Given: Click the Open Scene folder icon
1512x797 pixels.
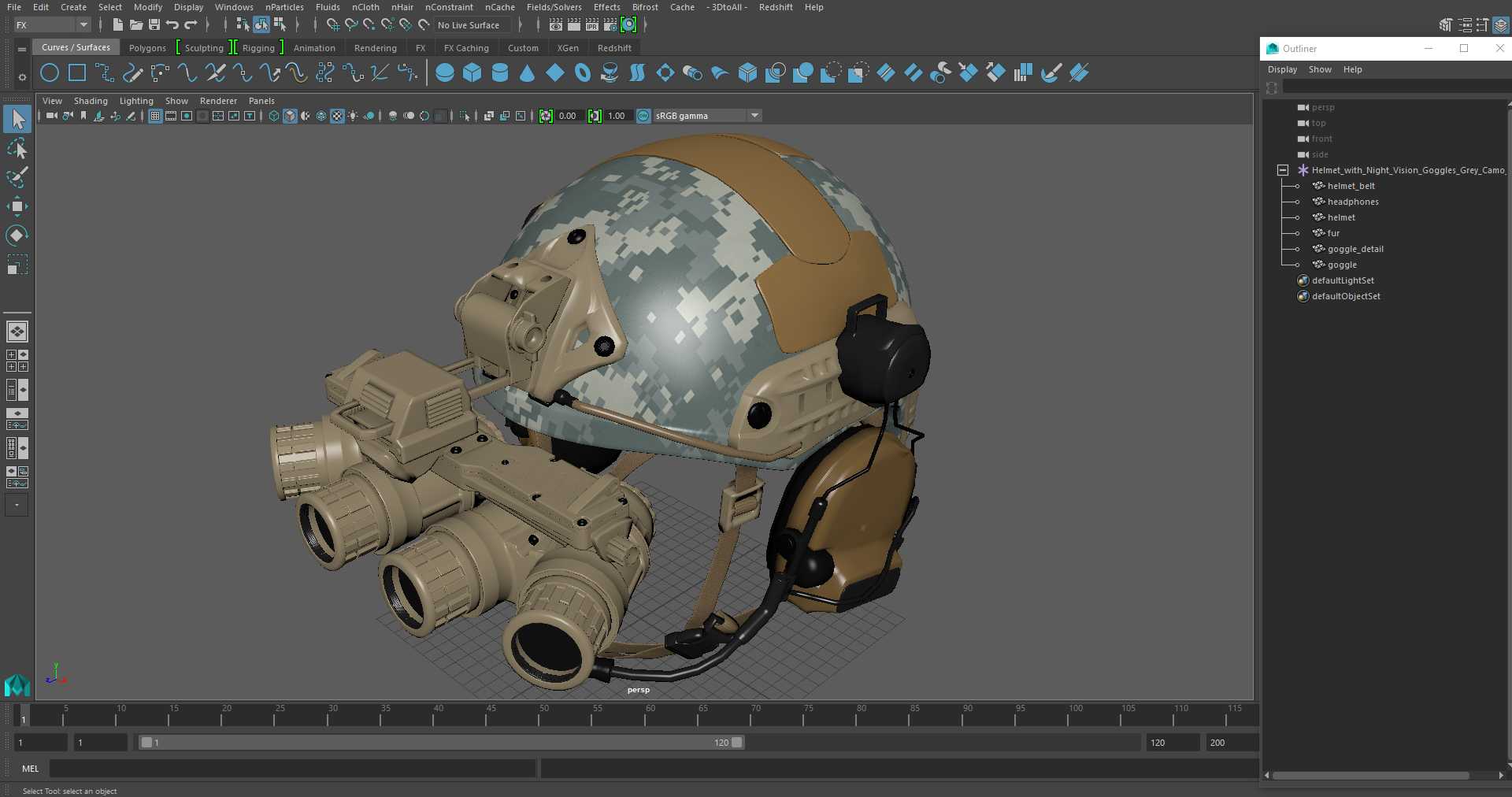Looking at the screenshot, I should pyautogui.click(x=136, y=25).
